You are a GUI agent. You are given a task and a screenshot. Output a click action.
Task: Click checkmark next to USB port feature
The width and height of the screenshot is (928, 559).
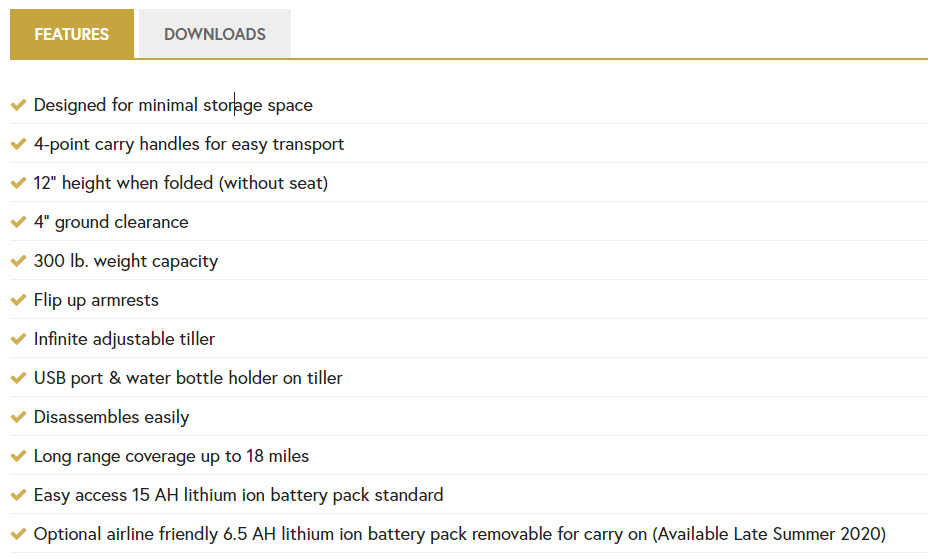point(18,378)
